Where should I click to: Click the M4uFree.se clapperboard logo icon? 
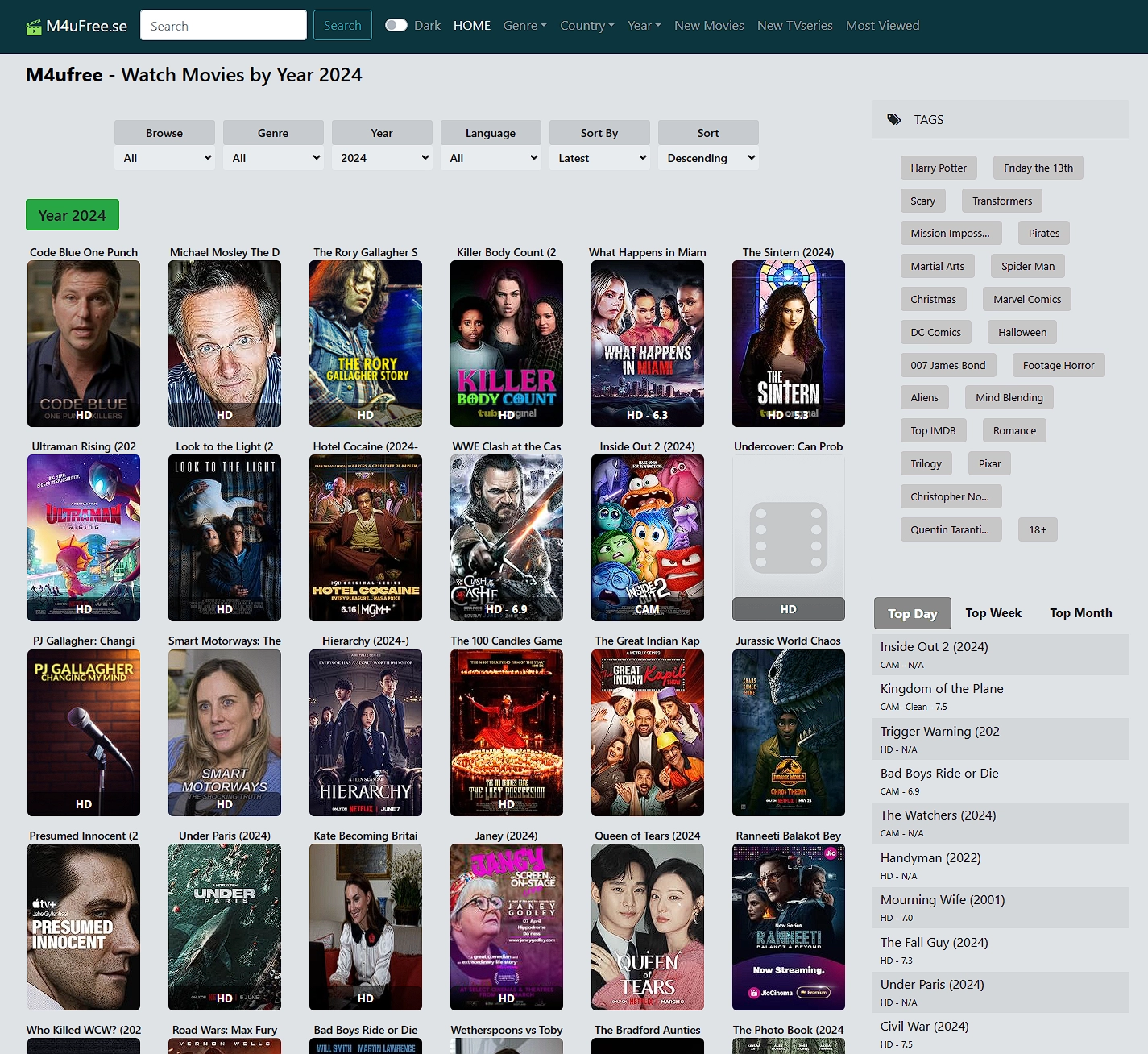34,27
